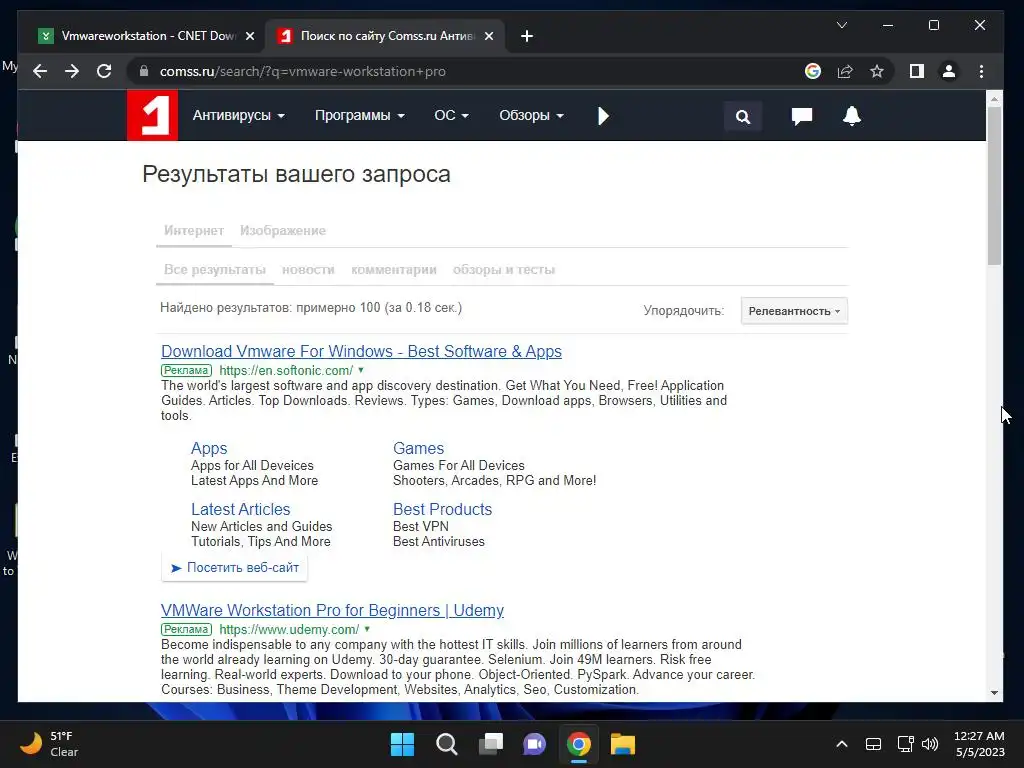Select the обзоры и тесты tab
The width and height of the screenshot is (1024, 768).
504,270
